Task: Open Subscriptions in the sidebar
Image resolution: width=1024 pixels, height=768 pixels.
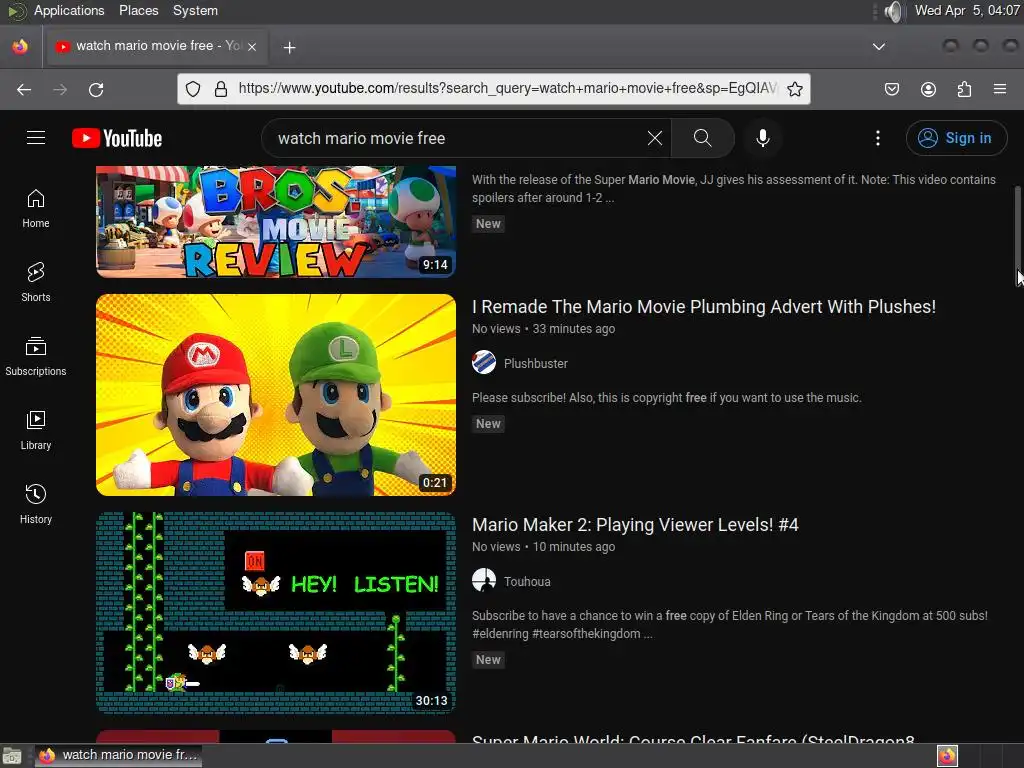Action: coord(36,357)
